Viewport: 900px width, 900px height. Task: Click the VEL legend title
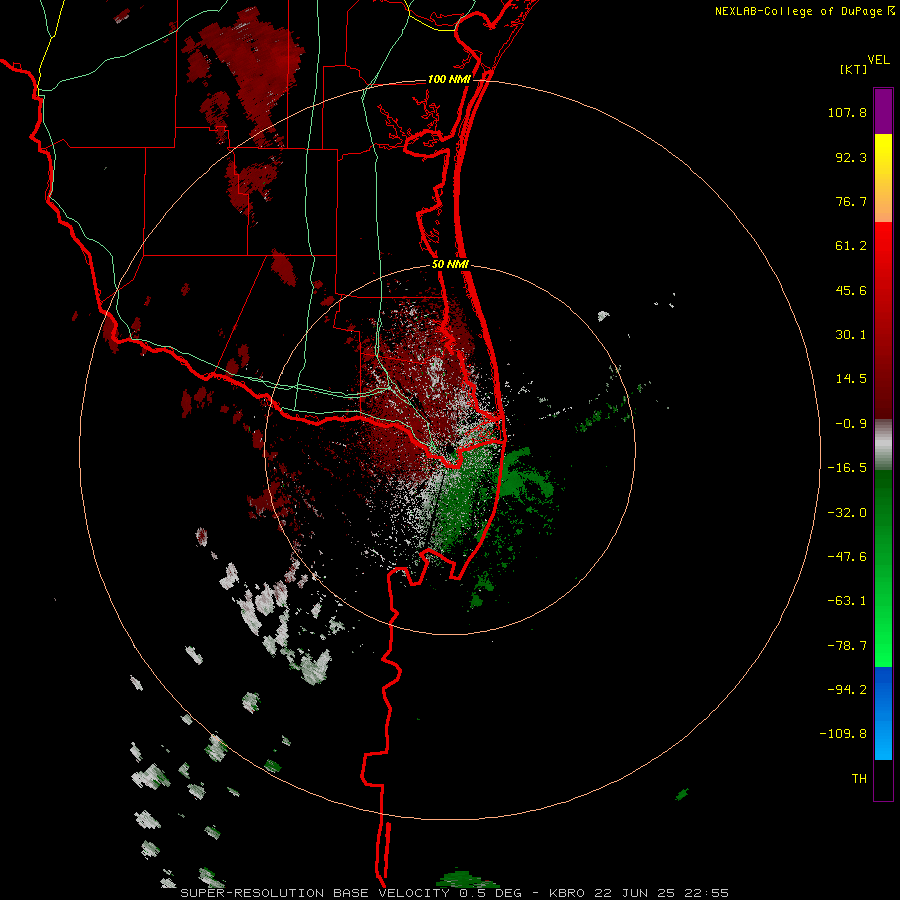click(878, 60)
